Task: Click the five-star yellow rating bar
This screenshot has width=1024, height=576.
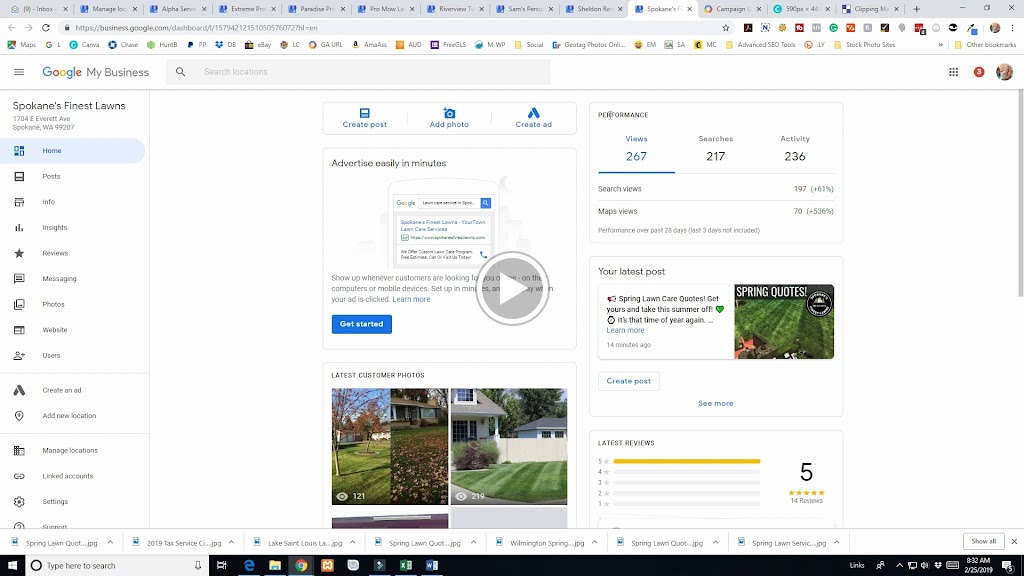Action: click(686, 461)
